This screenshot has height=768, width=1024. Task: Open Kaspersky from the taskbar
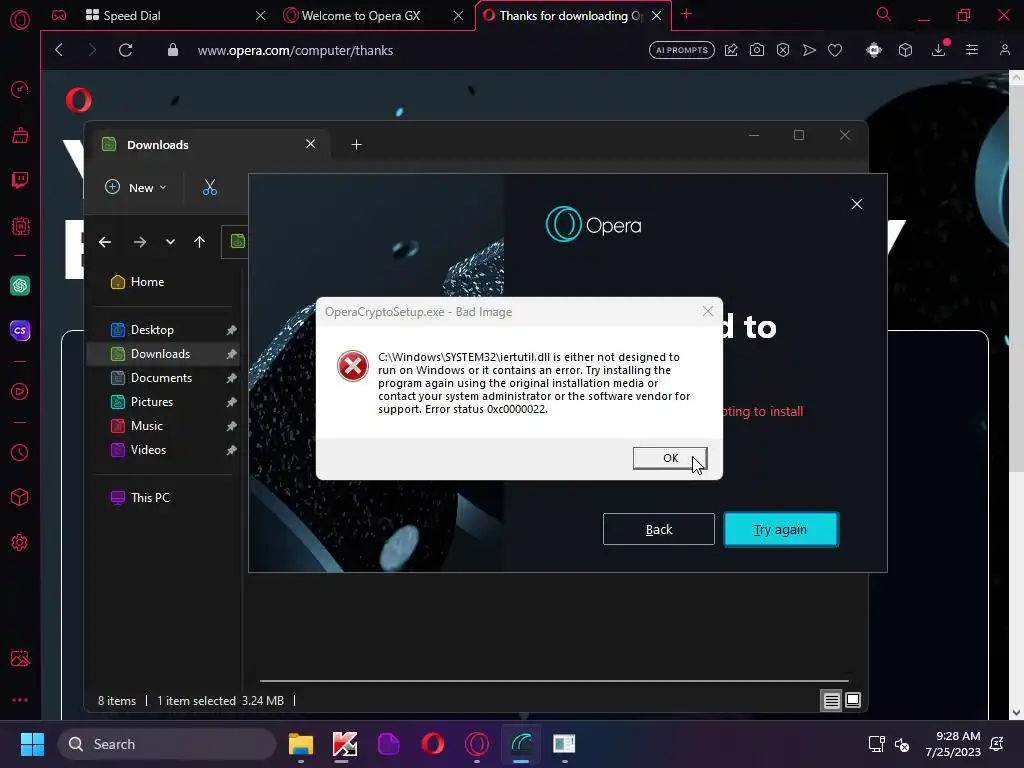[x=345, y=744]
